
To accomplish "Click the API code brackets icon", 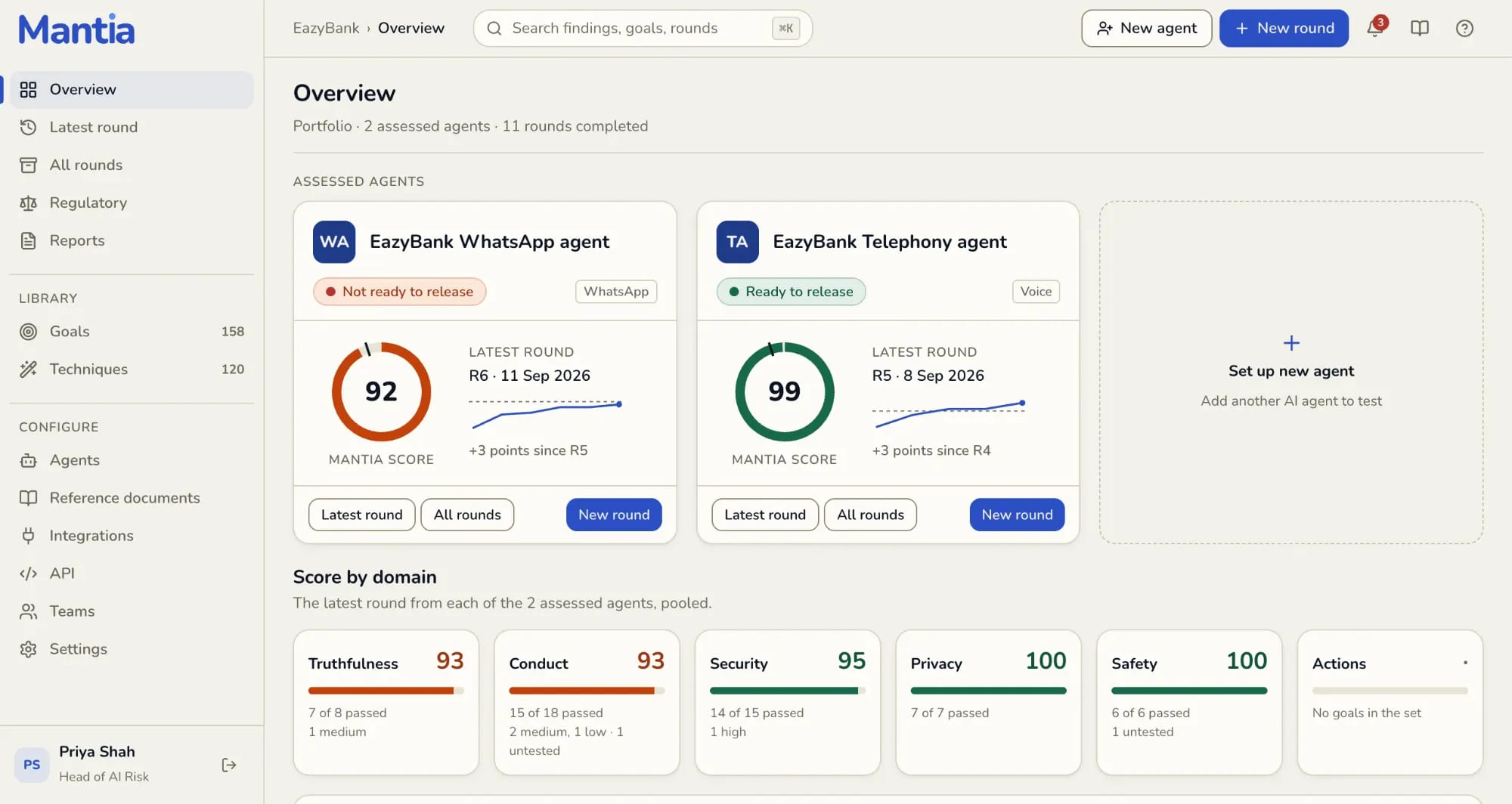I will point(28,574).
